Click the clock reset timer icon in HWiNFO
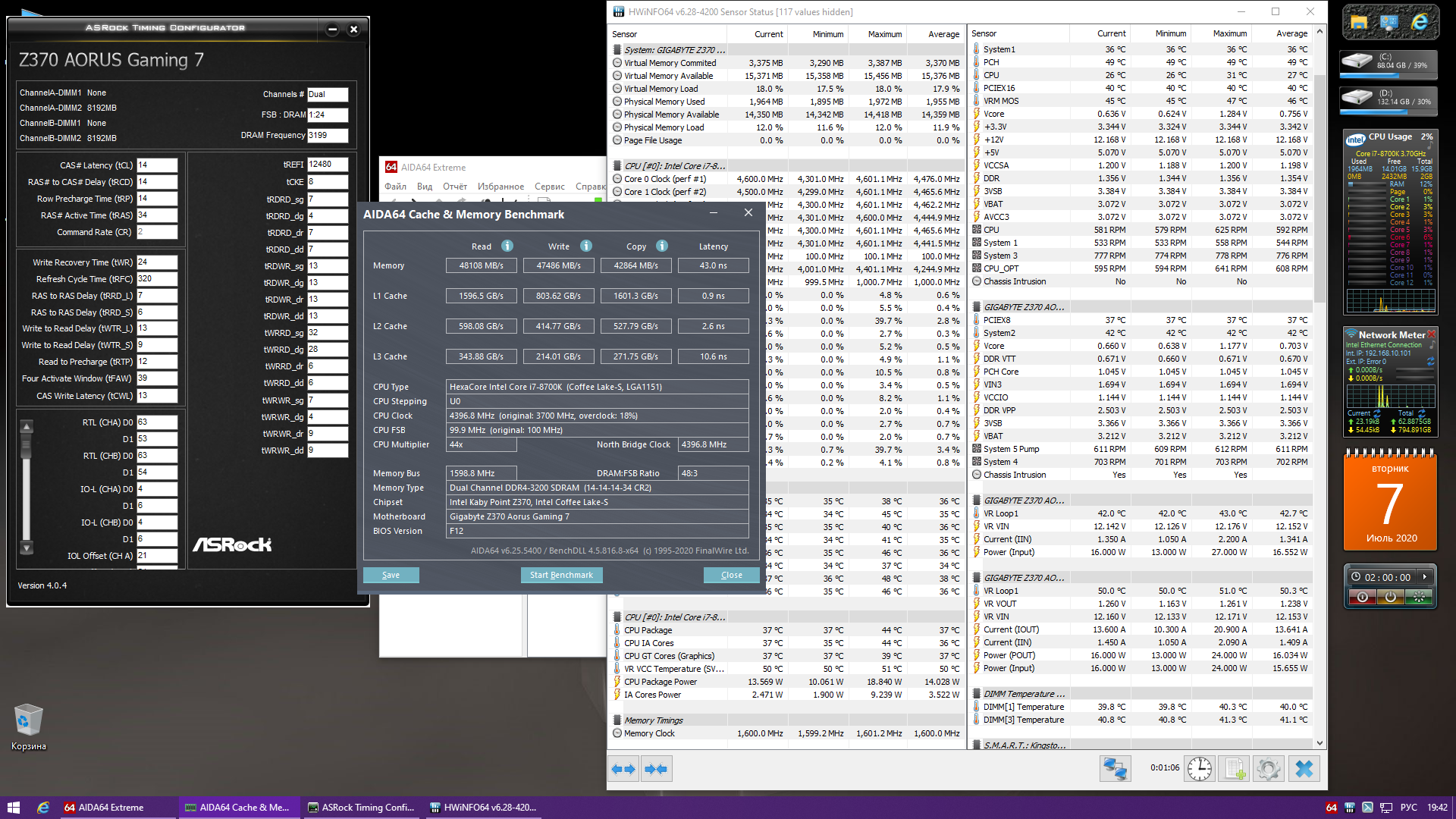Image resolution: width=1456 pixels, height=819 pixels. [x=1200, y=769]
